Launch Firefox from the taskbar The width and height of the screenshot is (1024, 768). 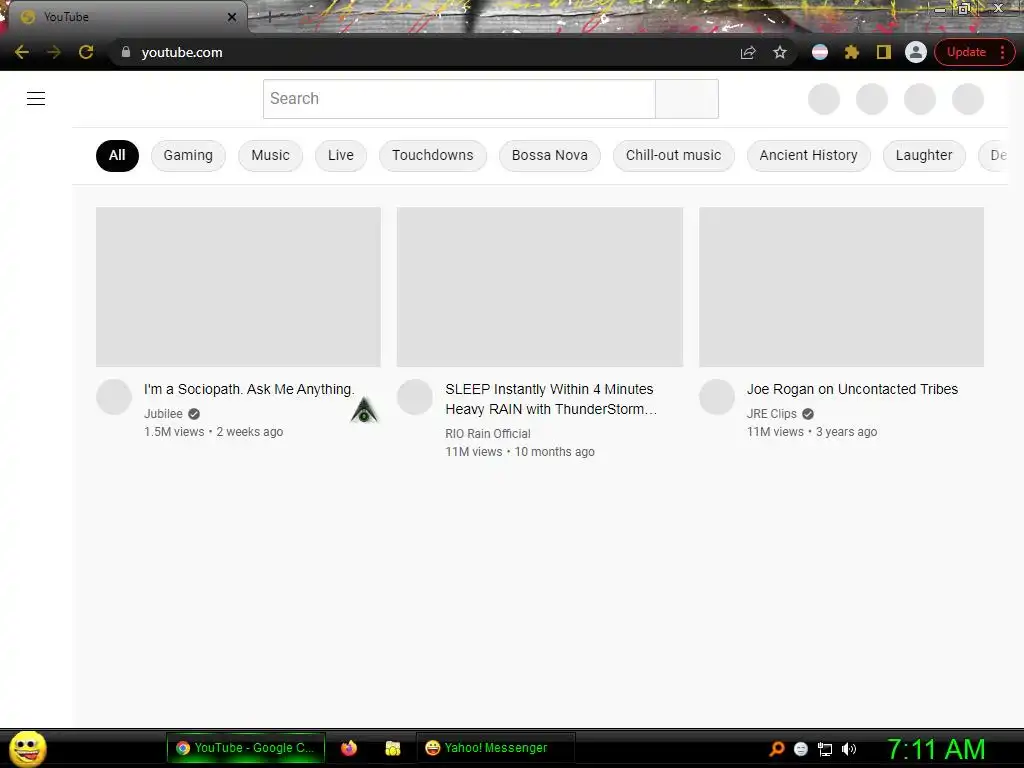(x=349, y=748)
